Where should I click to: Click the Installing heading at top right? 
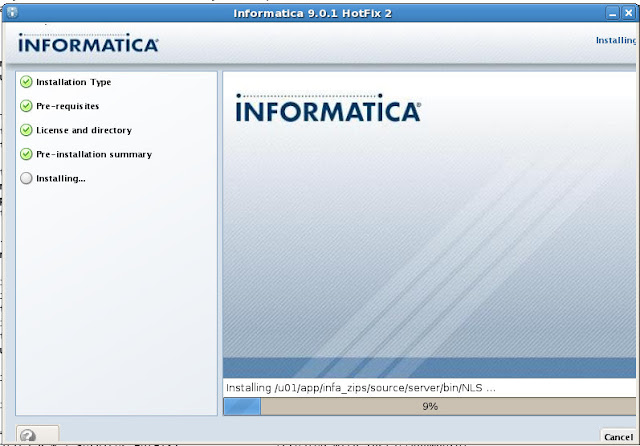tap(616, 41)
